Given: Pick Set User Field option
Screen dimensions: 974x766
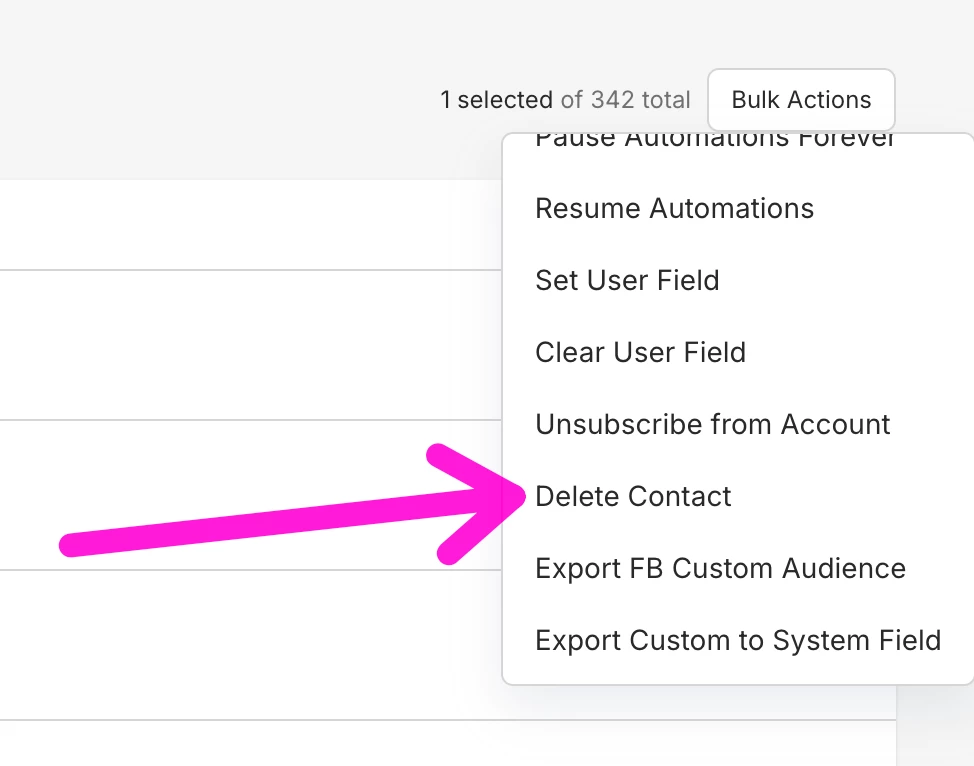Looking at the screenshot, I should click(627, 280).
